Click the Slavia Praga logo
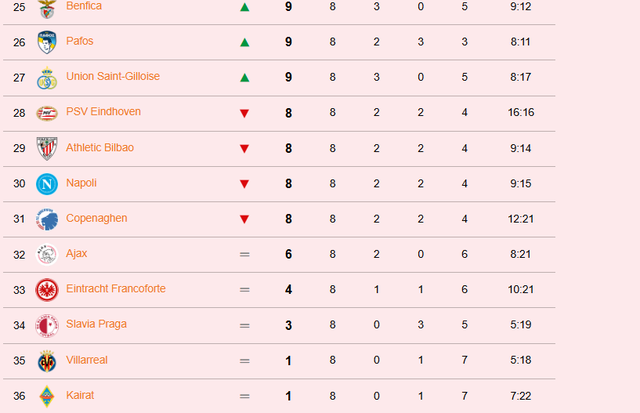Viewport: 640px width, 413px height. (x=47, y=325)
